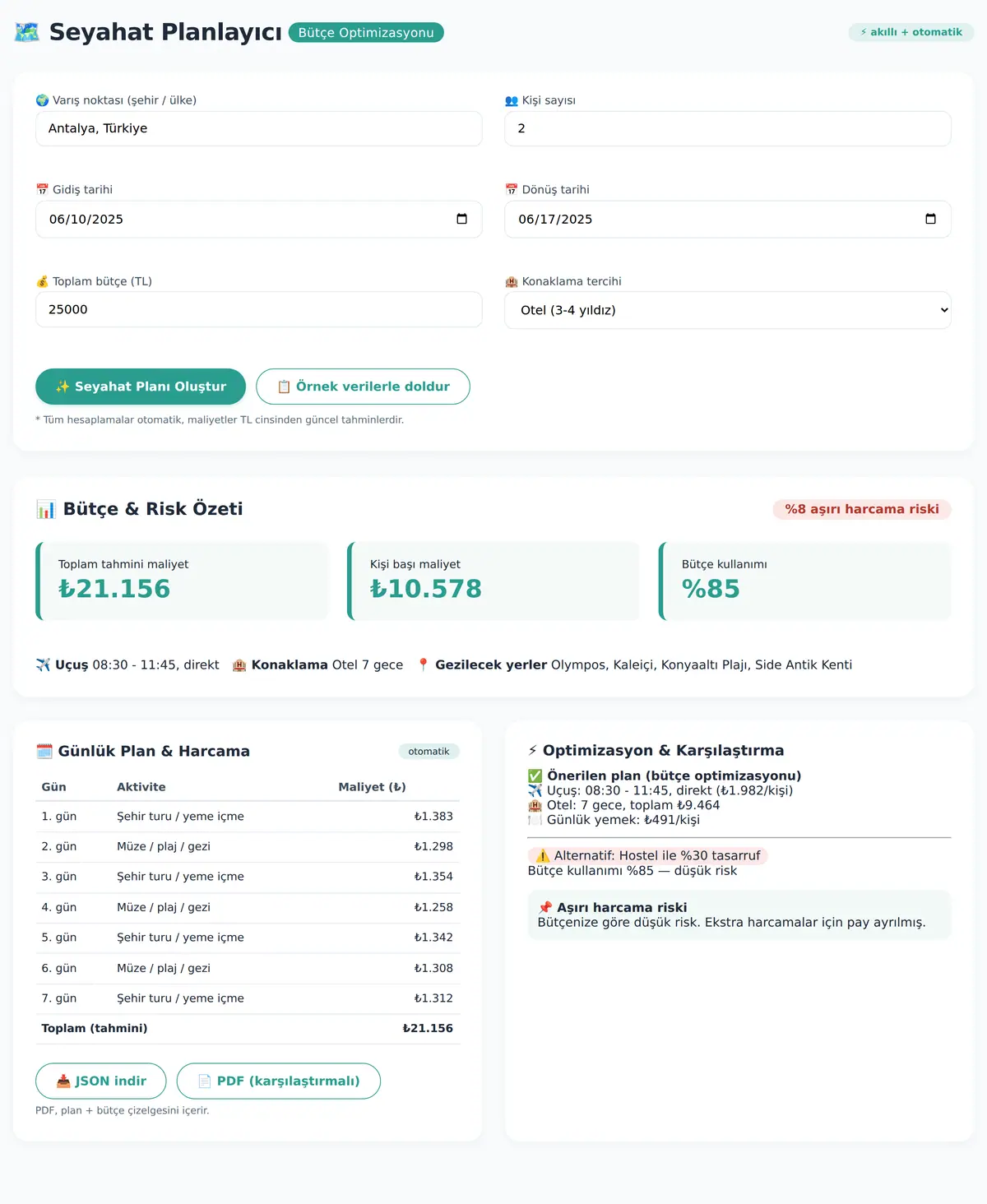Image resolution: width=987 pixels, height=1204 pixels.
Task: Click the airplane icon before Uçuş 08:30
Action: 44,665
